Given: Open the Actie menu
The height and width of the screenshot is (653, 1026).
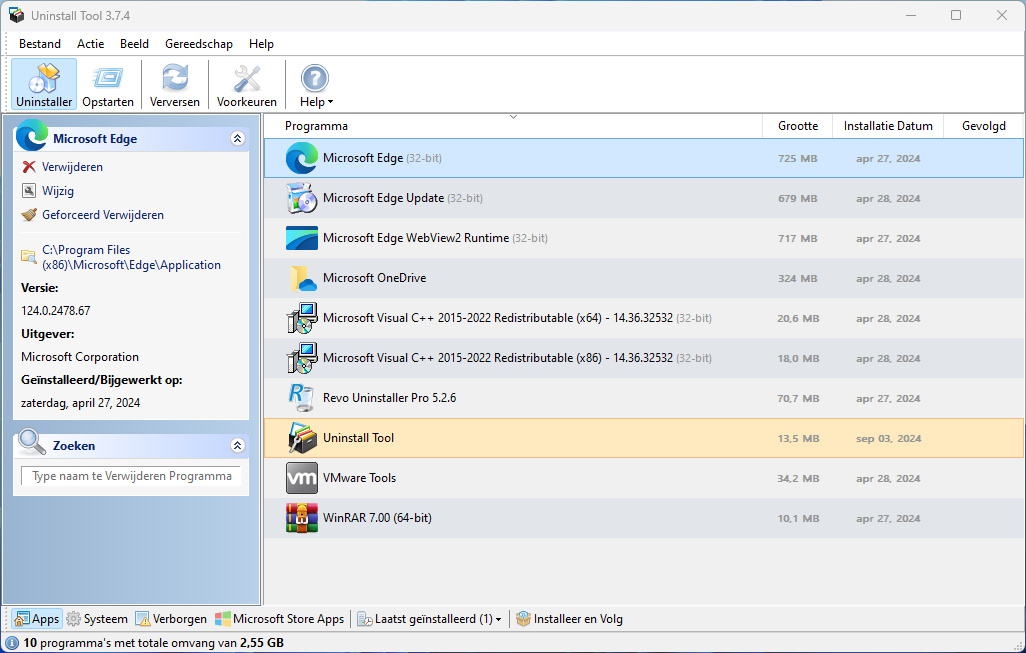Looking at the screenshot, I should (90, 44).
